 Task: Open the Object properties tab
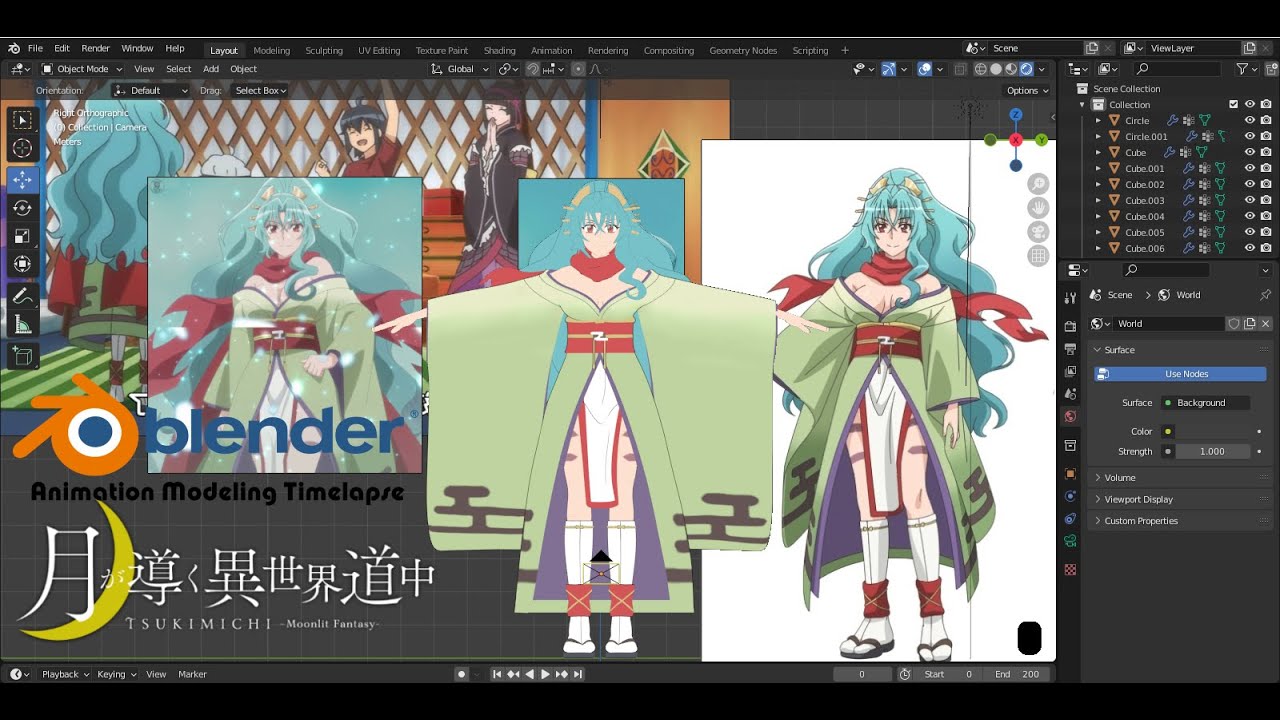click(1070, 473)
